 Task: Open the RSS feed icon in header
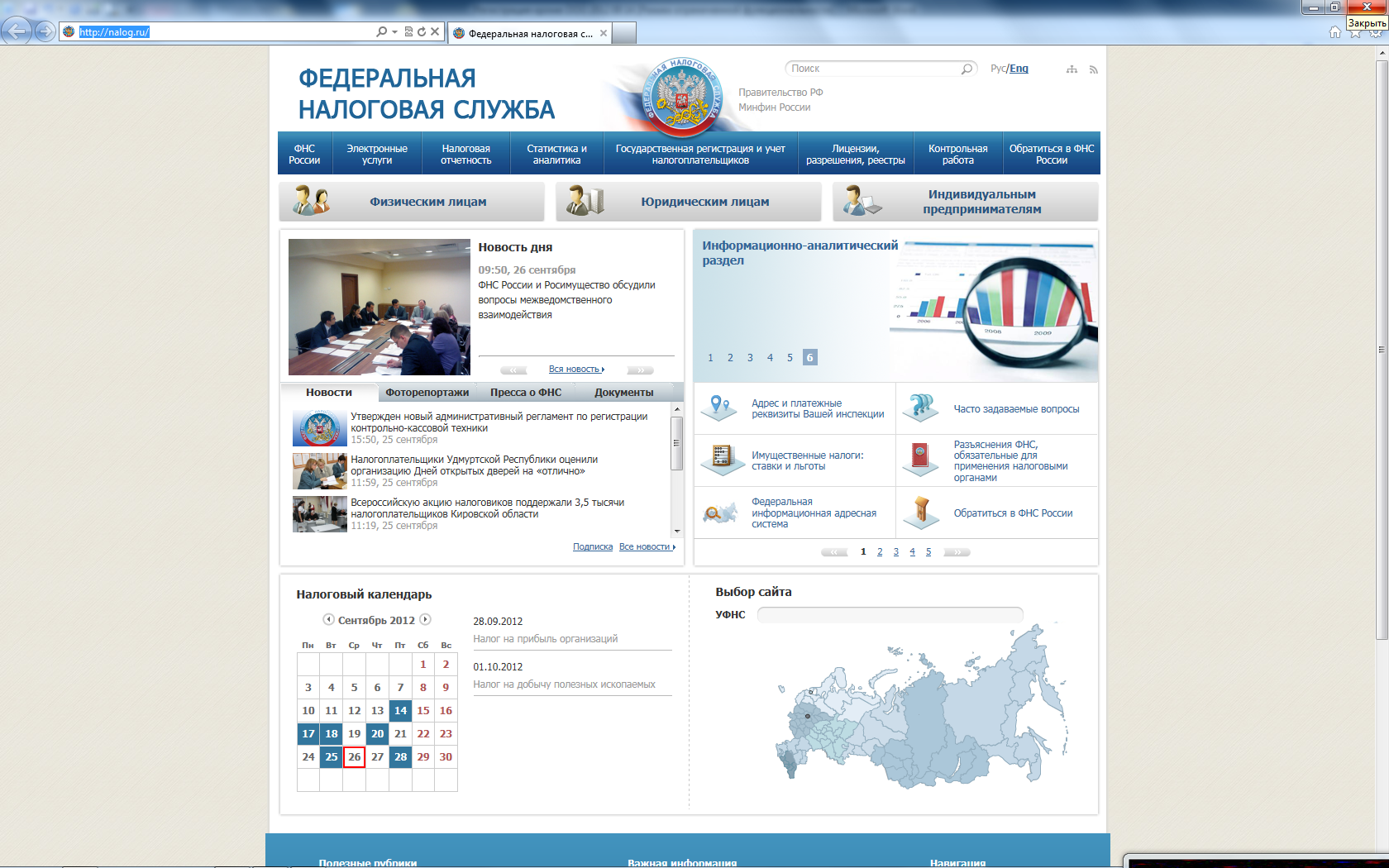(x=1093, y=69)
